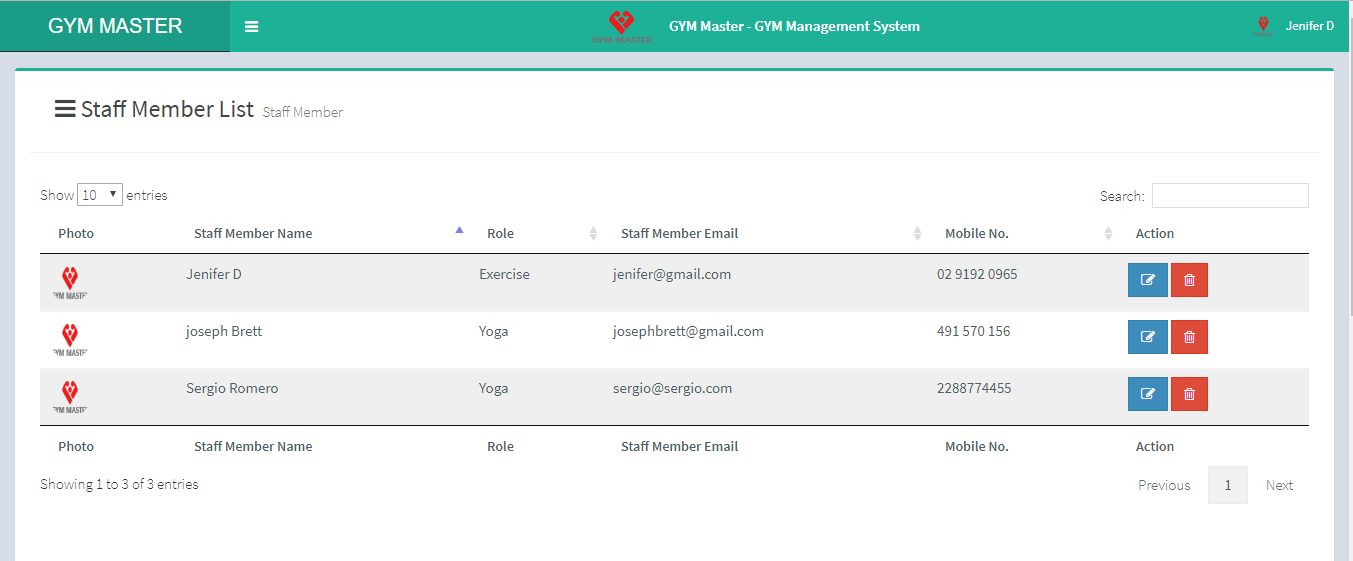
Task: Click the user avatar icon beside Jenifer D
Action: pyautogui.click(x=1263, y=26)
